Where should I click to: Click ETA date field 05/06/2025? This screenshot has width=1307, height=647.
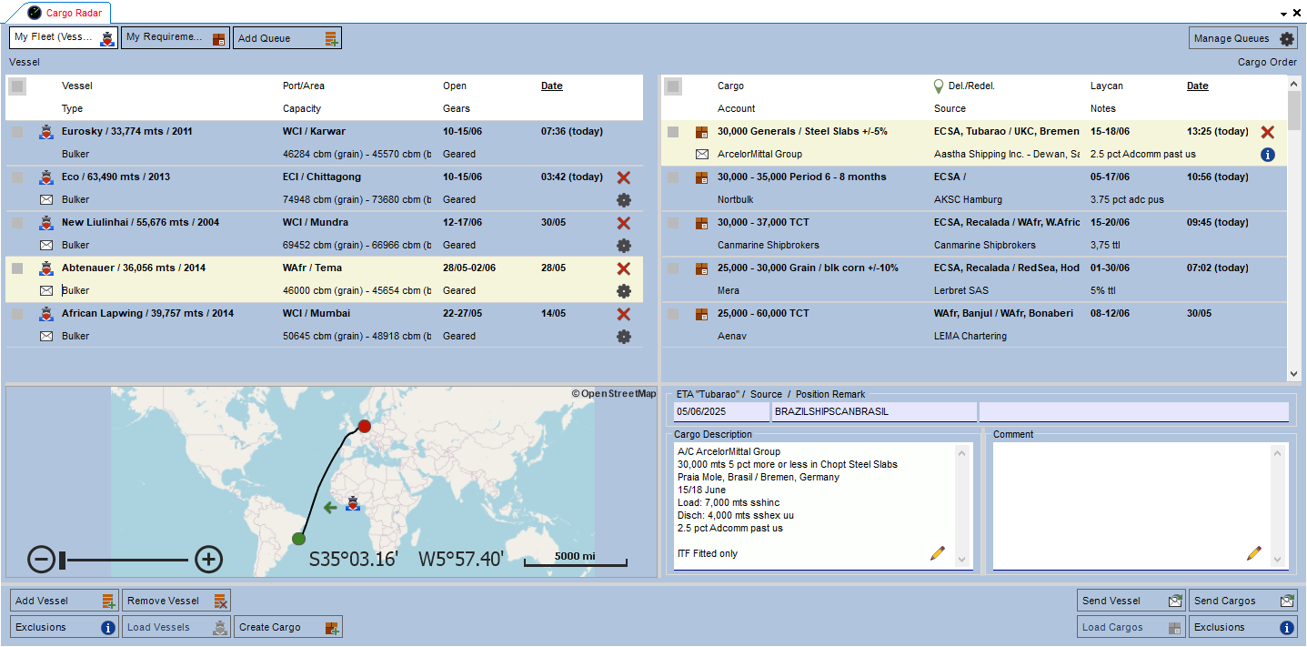[722, 411]
